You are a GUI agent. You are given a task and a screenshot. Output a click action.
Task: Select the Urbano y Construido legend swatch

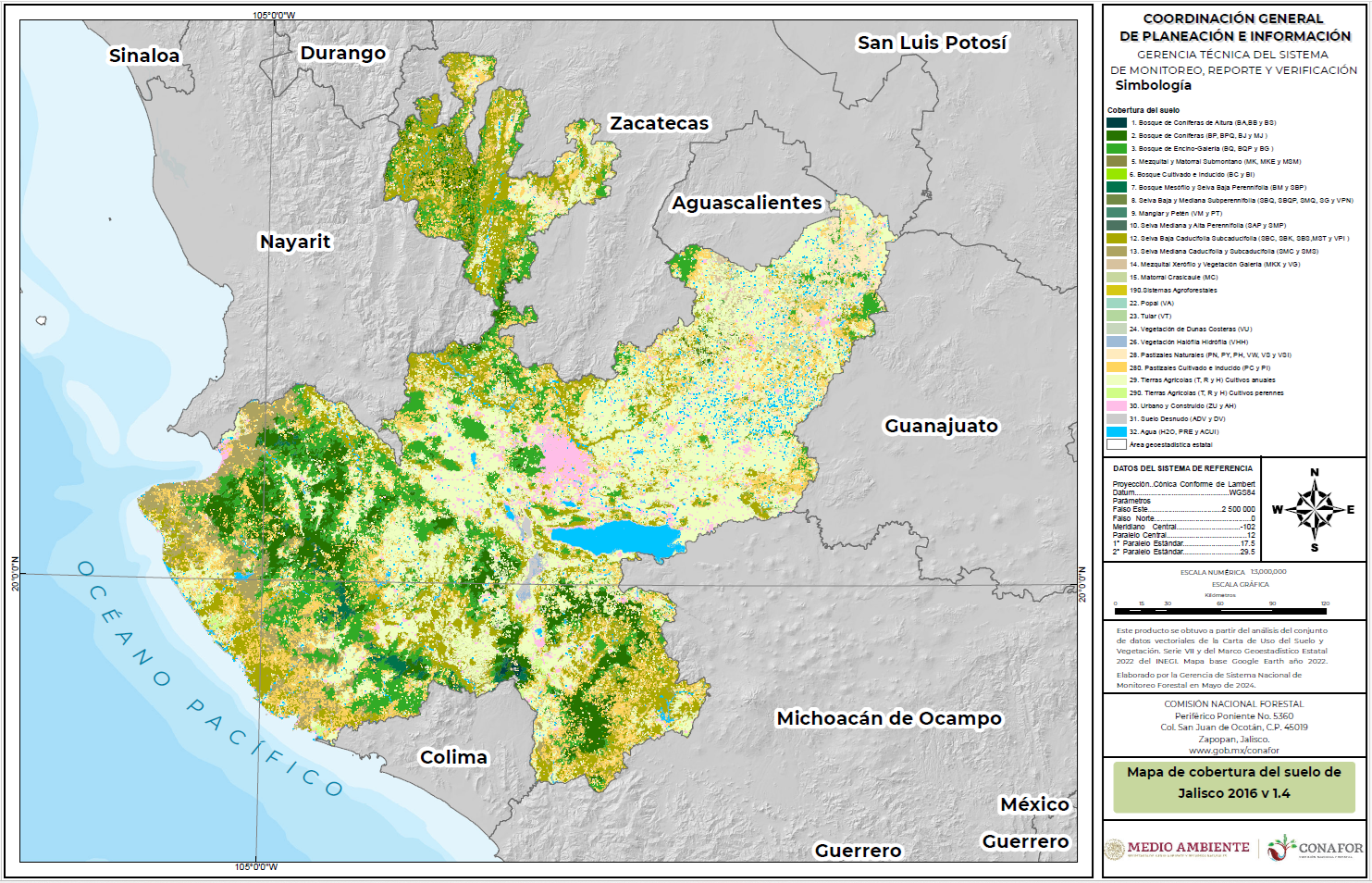click(1117, 406)
